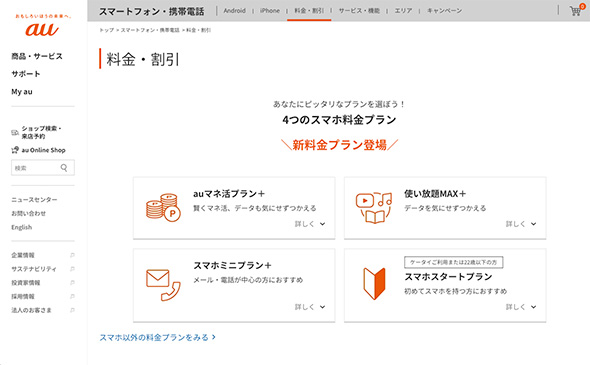590x365 pixels.
Task: Open 投資家情報 link
Action: [26, 283]
